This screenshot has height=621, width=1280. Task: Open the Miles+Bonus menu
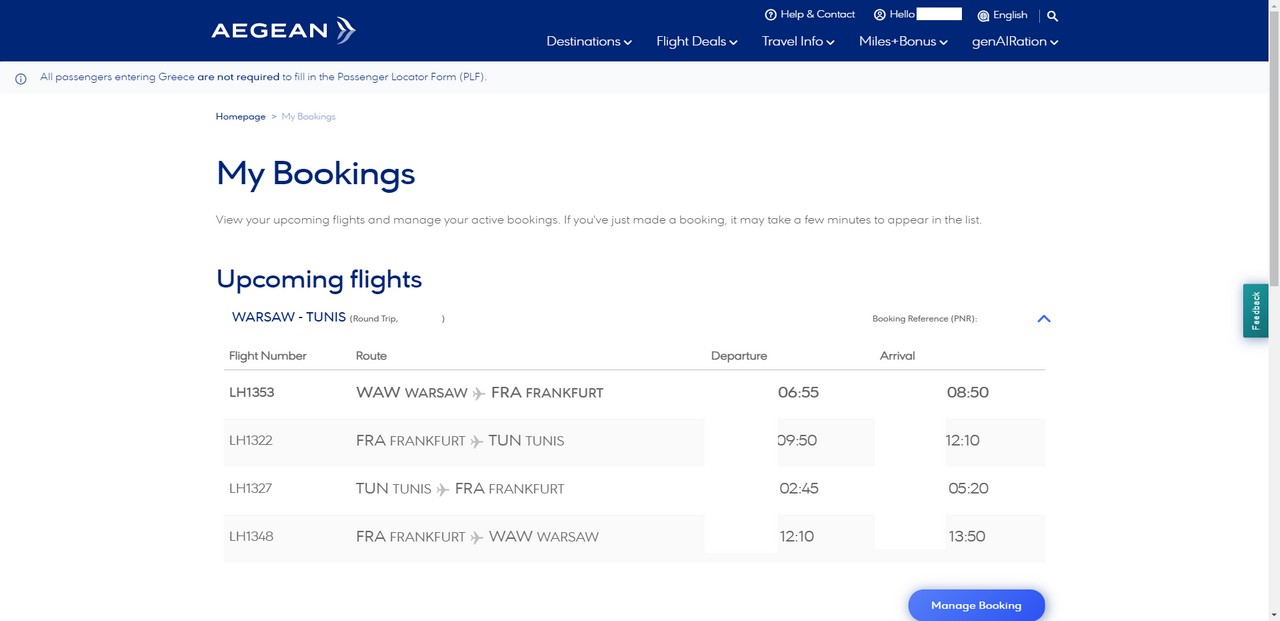[x=903, y=41]
